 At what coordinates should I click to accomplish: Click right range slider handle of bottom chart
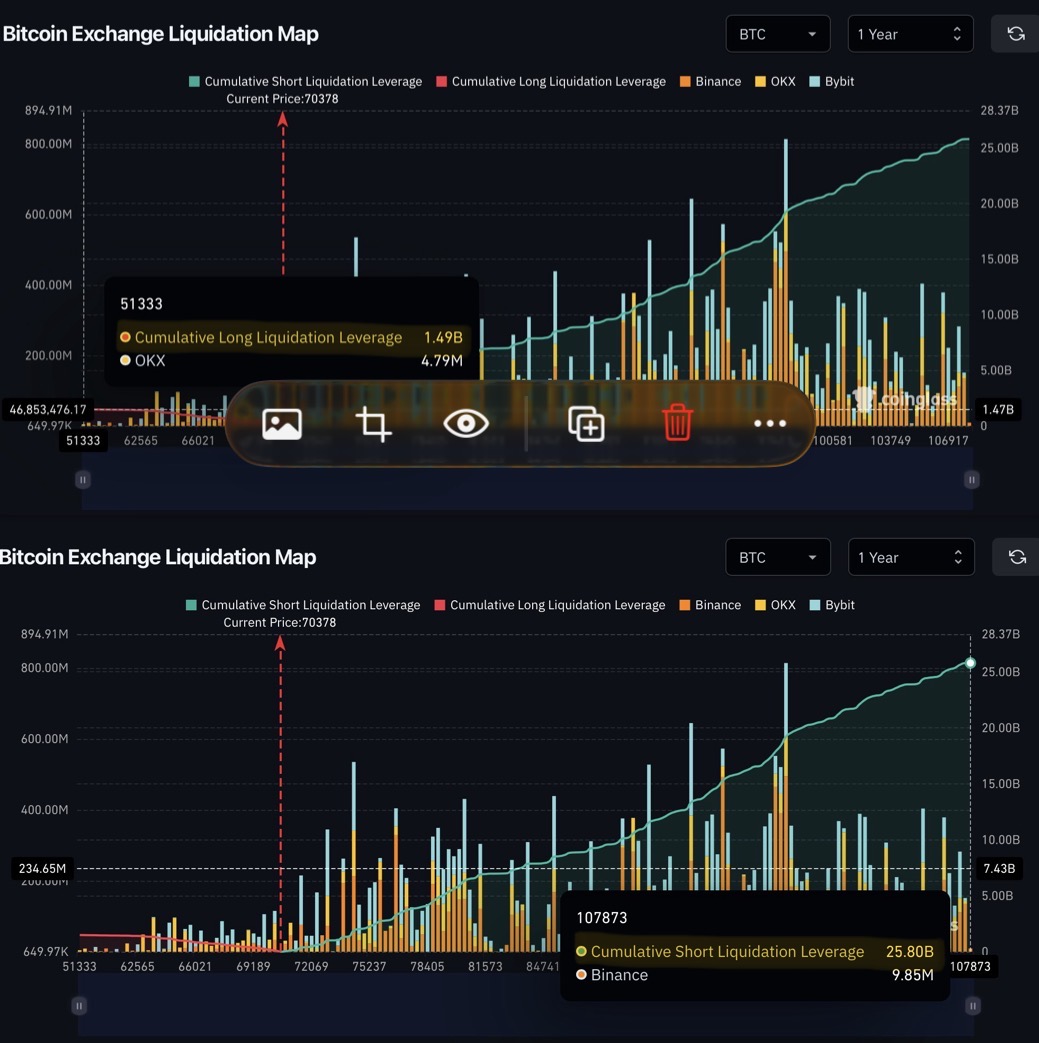click(x=972, y=1006)
